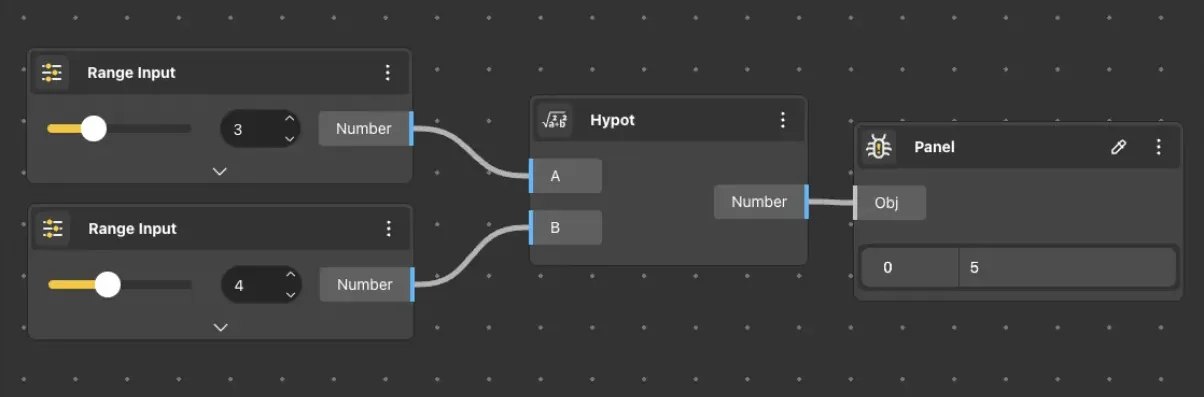Click the slider handle of the first Range Input
The width and height of the screenshot is (1204, 397).
tap(93, 128)
